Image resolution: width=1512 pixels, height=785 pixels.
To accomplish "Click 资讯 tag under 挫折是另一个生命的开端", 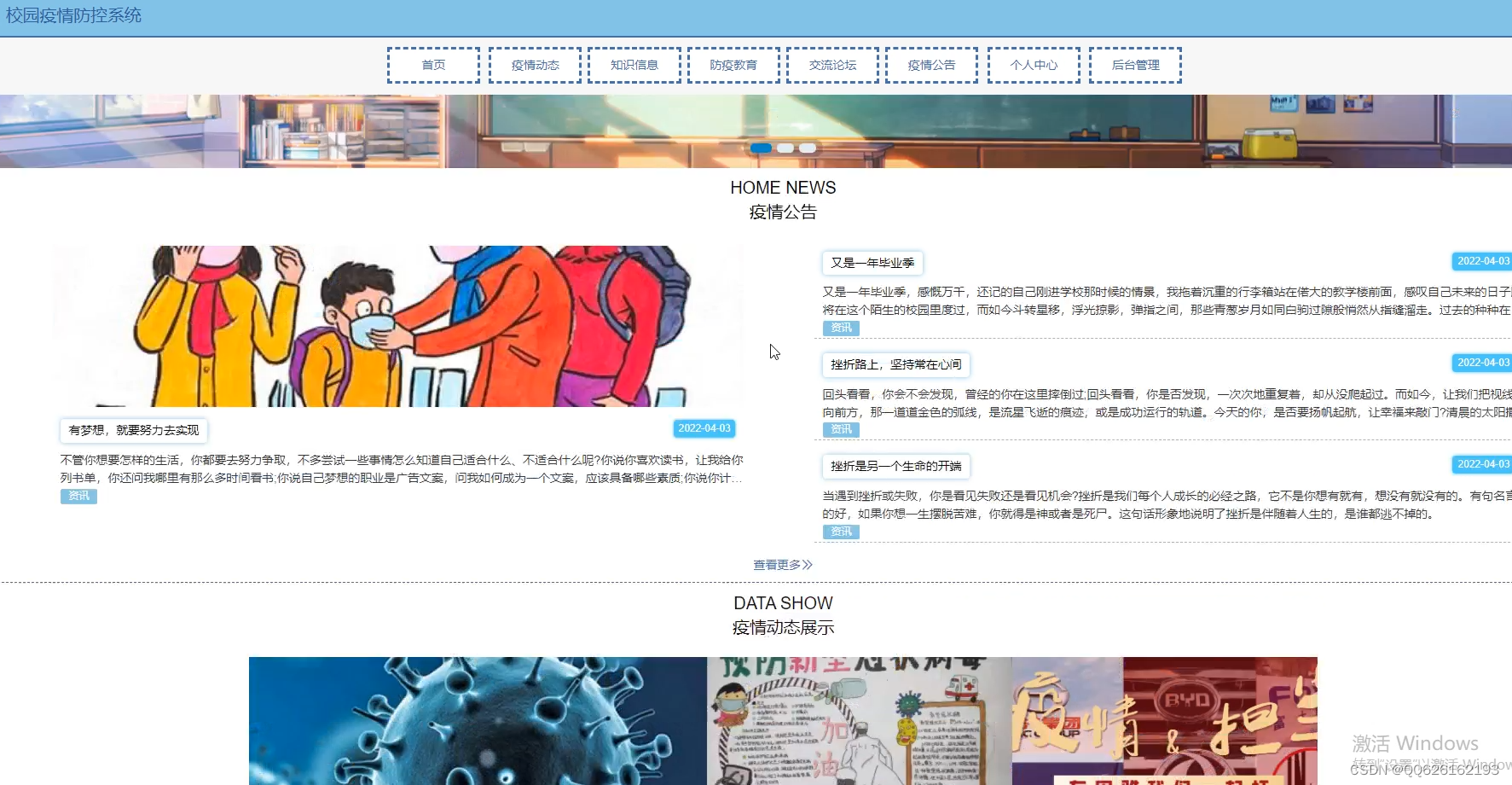I will coord(841,532).
